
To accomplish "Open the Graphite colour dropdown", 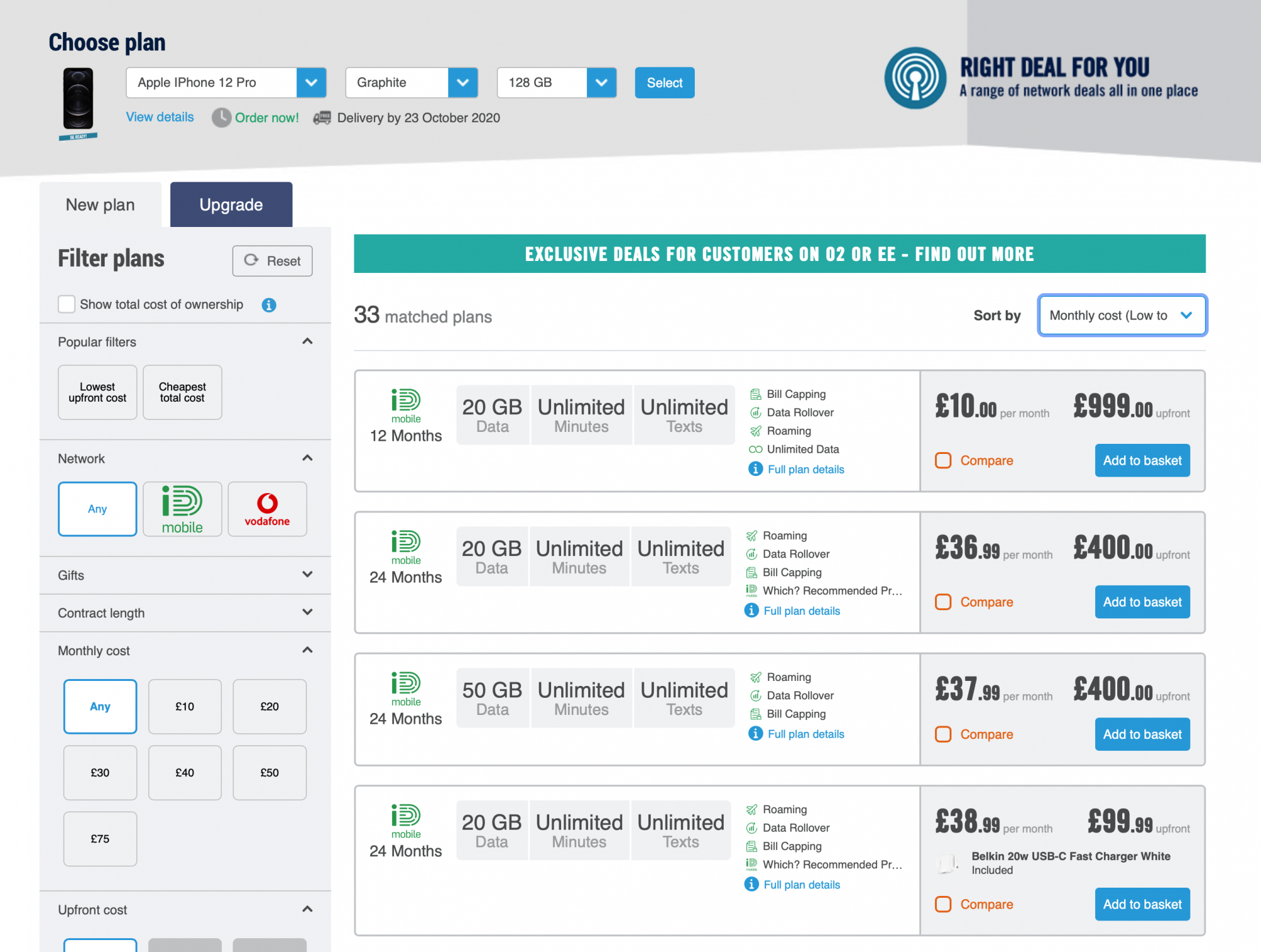I will 412,83.
